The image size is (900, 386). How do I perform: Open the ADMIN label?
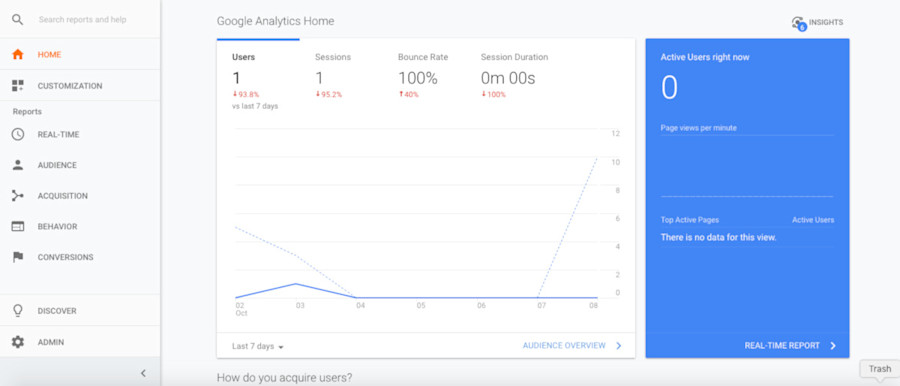(51, 342)
